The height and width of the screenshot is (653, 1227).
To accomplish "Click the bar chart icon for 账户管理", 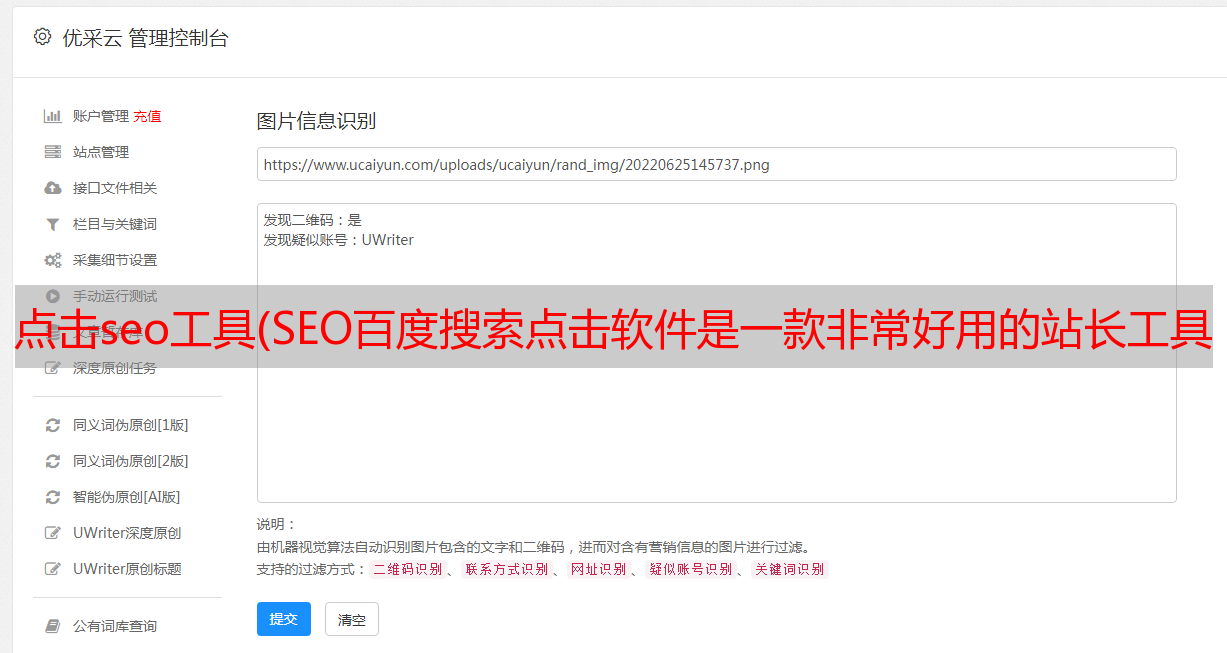I will coord(53,116).
